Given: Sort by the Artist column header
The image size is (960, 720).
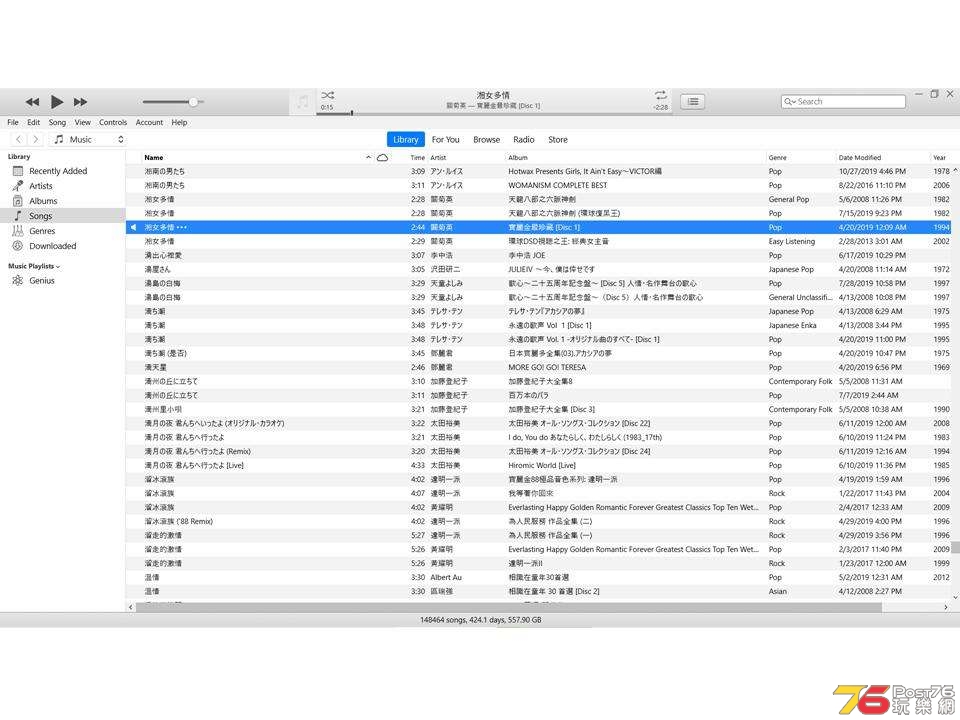Looking at the screenshot, I should click(x=438, y=158).
